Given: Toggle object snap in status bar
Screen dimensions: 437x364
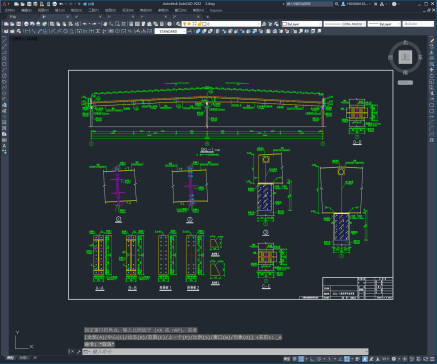Looking at the screenshot, I should [347, 359].
